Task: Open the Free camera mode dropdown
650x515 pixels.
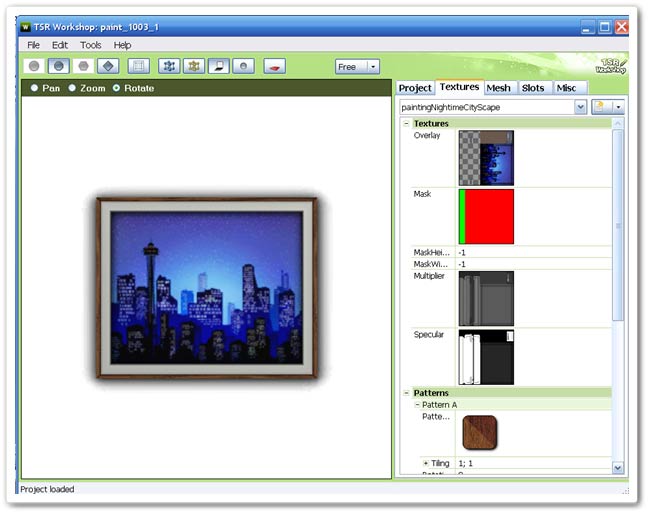Action: point(357,66)
